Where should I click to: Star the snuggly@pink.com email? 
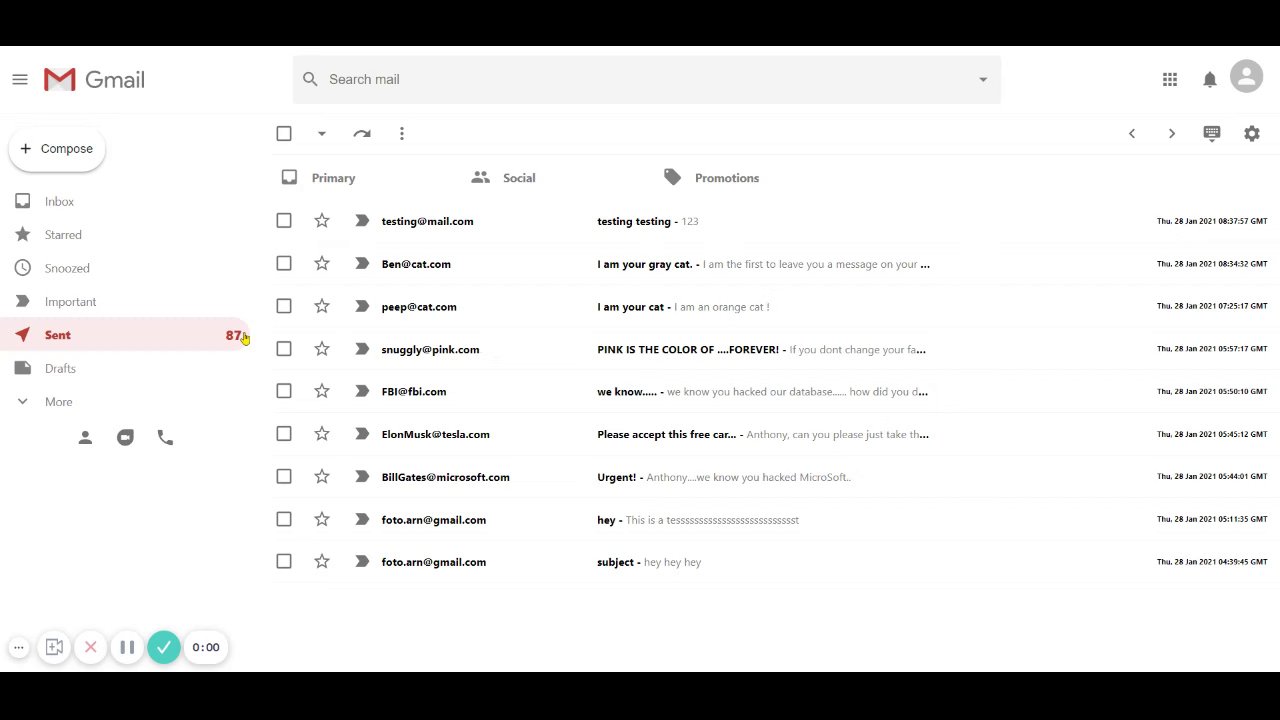[x=322, y=349]
